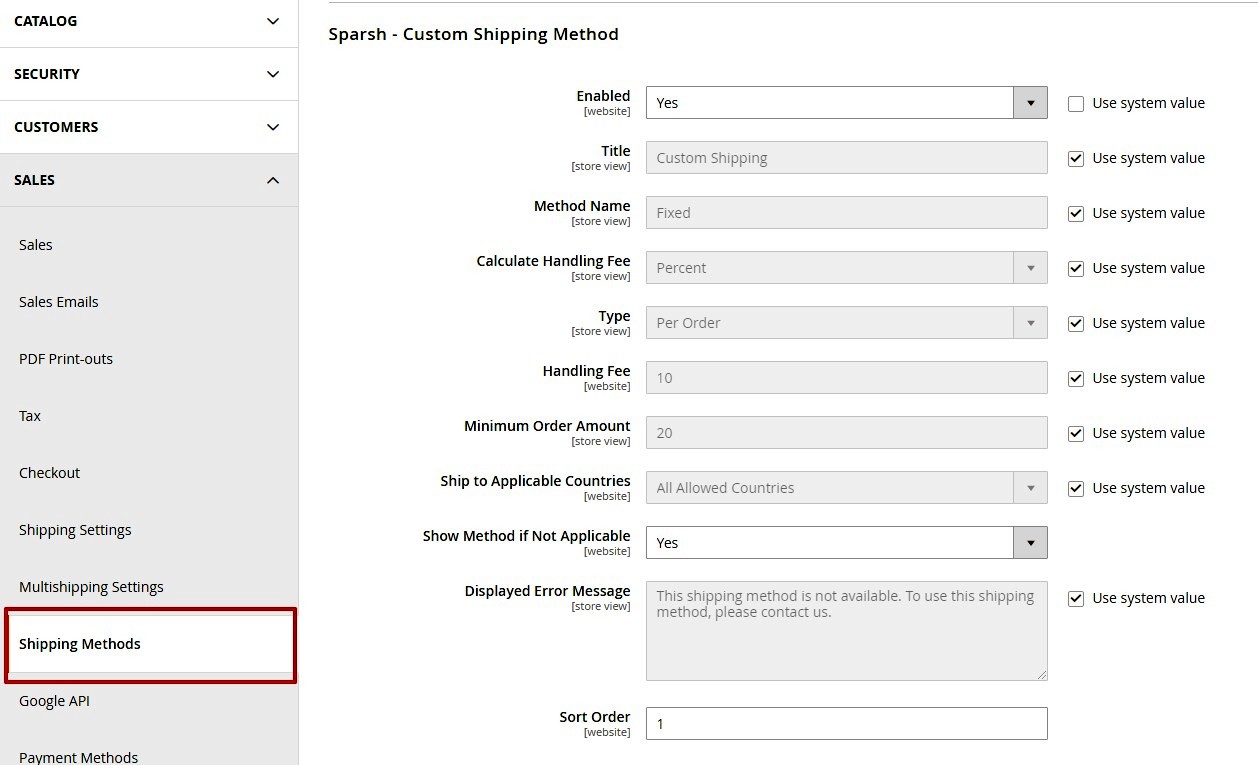Uncheck Use system value for Title
This screenshot has height=765, width=1258.
click(1076, 157)
